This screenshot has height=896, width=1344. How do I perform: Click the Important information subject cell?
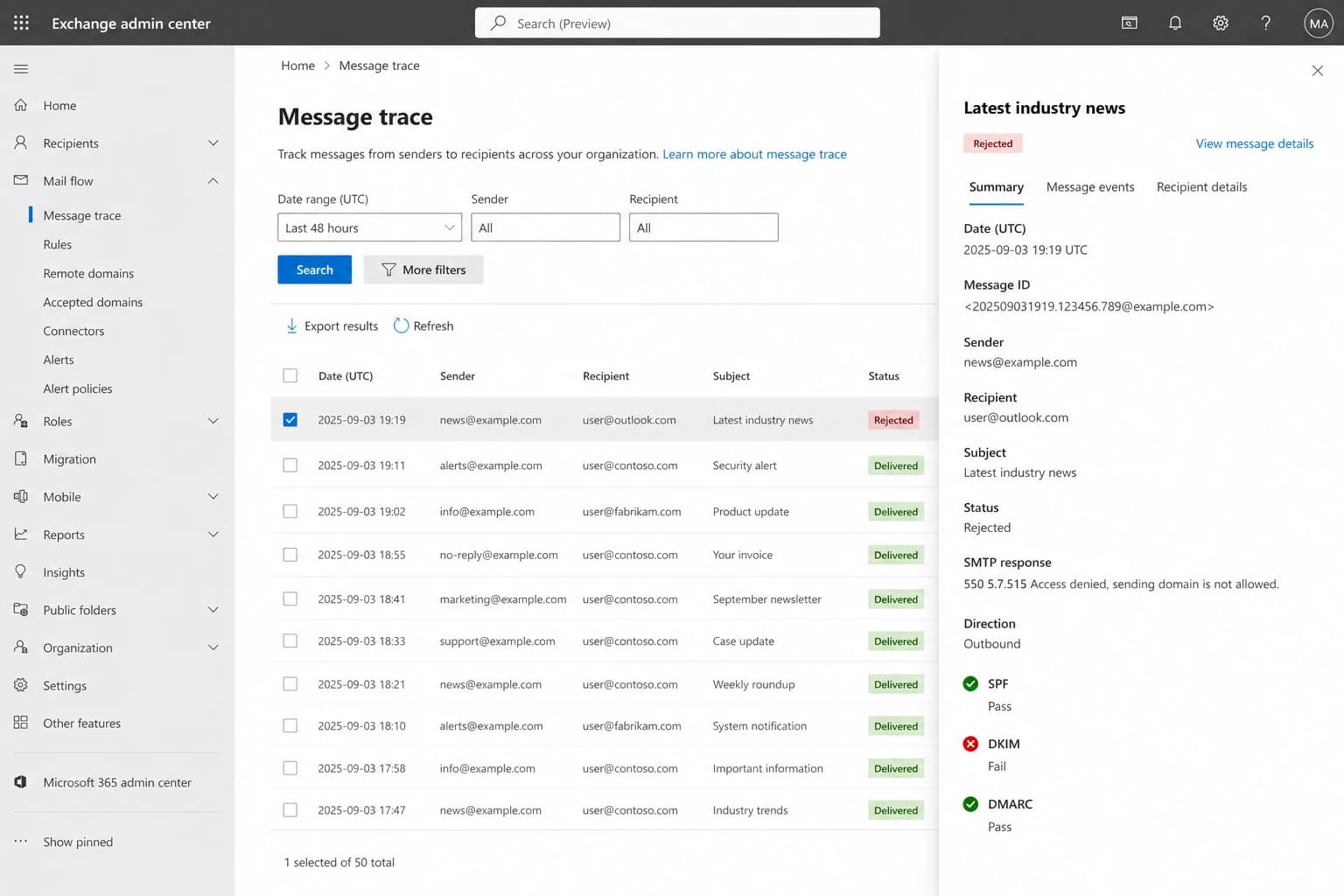coord(767,768)
